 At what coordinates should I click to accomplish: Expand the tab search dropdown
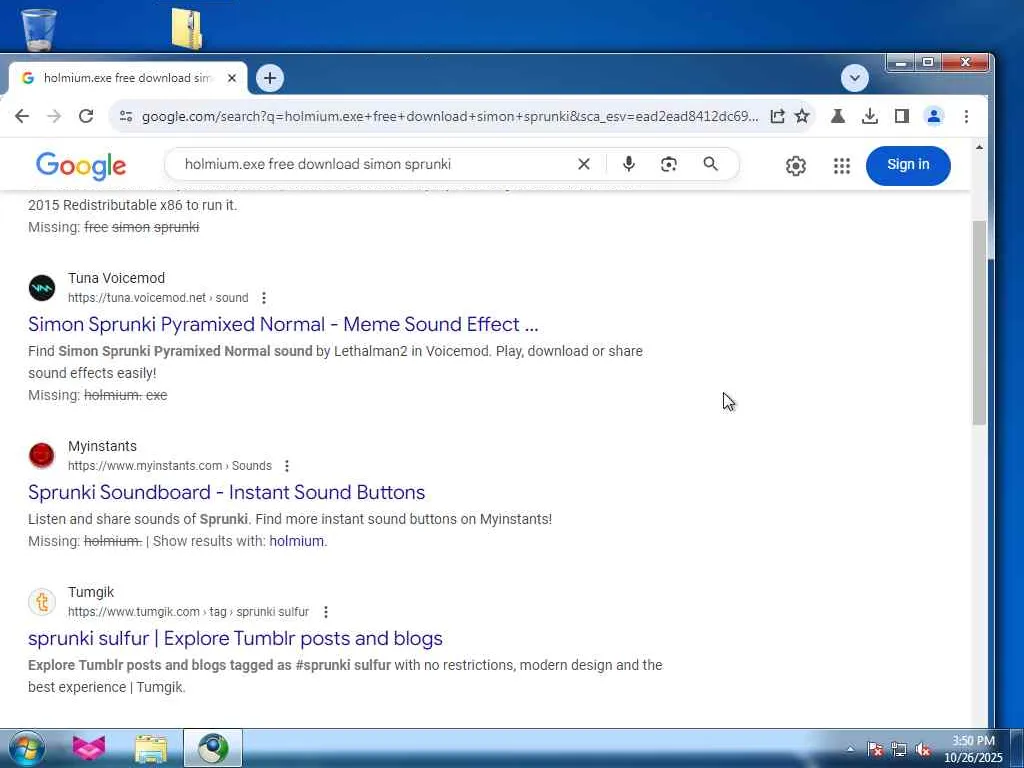[x=854, y=78]
